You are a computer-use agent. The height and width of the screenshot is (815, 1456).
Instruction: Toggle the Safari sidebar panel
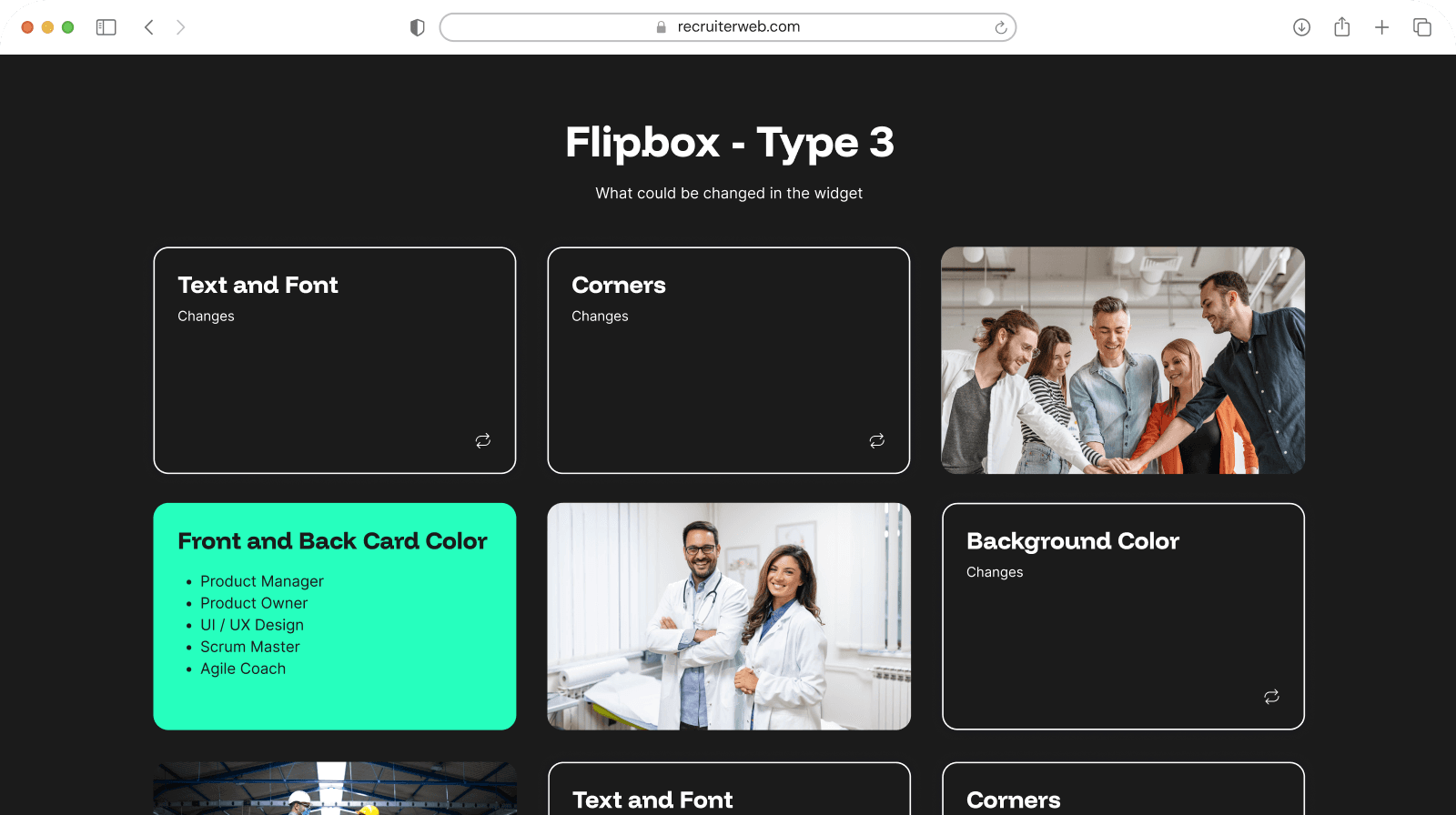point(106,27)
